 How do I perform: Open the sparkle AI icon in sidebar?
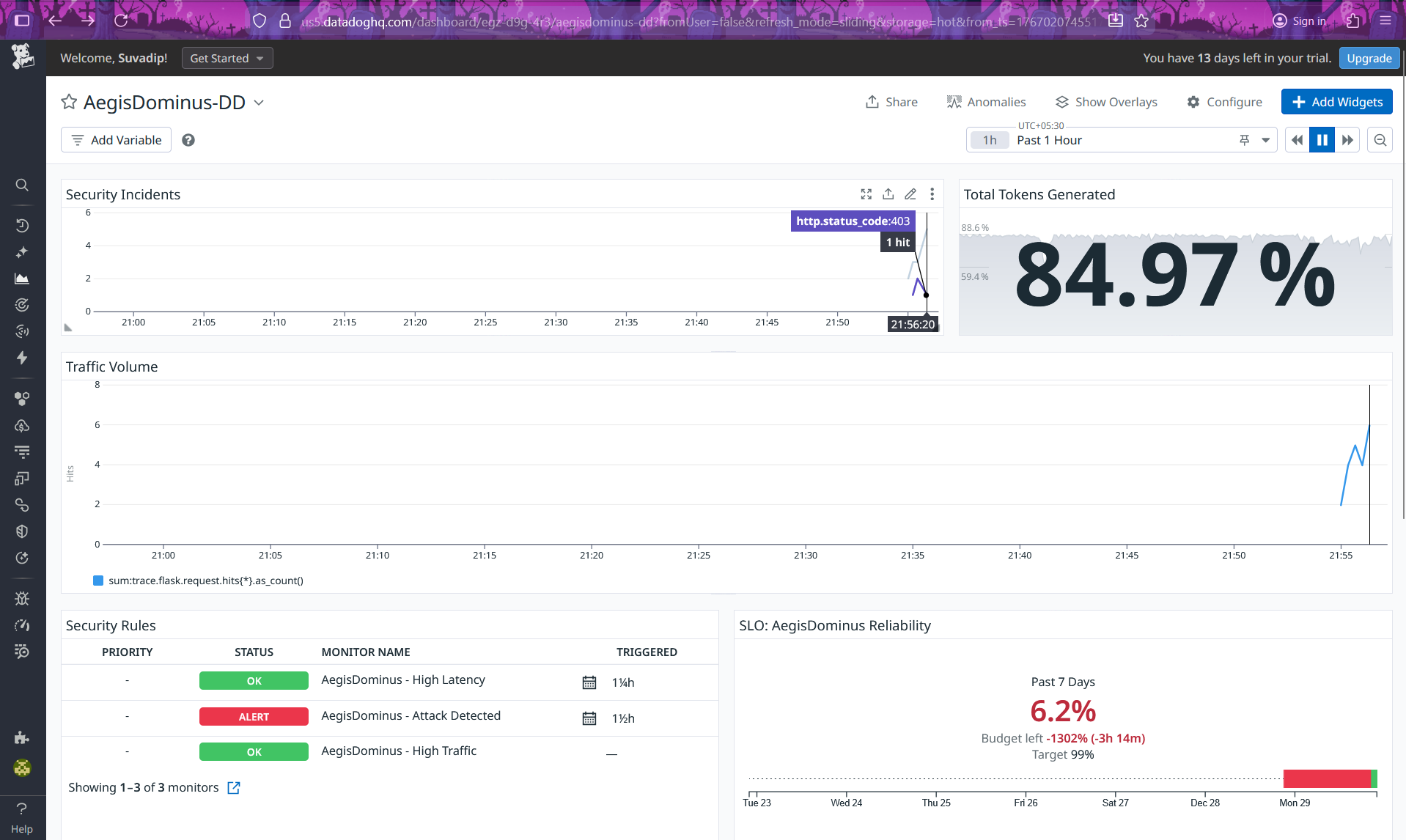click(x=22, y=252)
